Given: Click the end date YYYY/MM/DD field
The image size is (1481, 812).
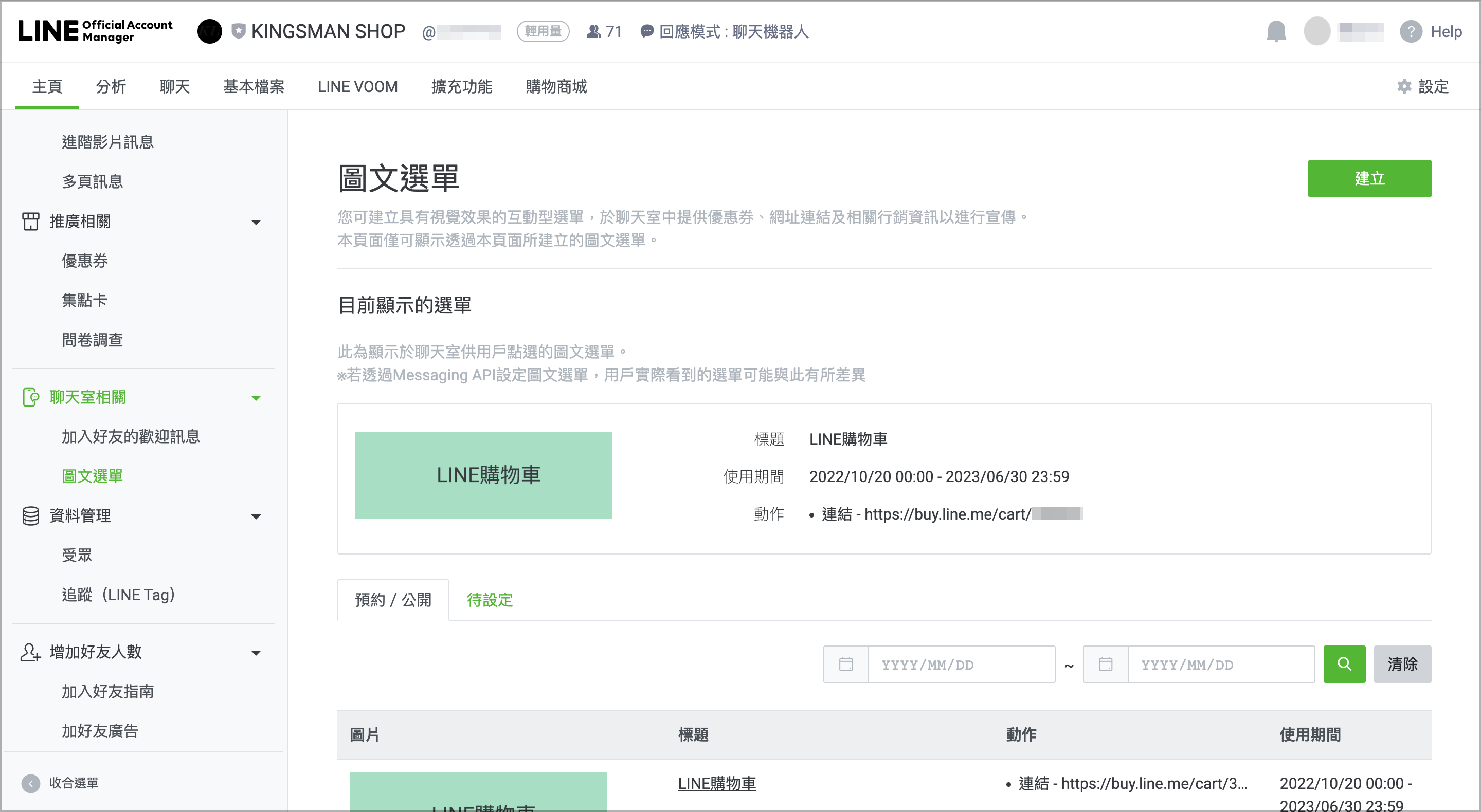Looking at the screenshot, I should (x=1221, y=664).
